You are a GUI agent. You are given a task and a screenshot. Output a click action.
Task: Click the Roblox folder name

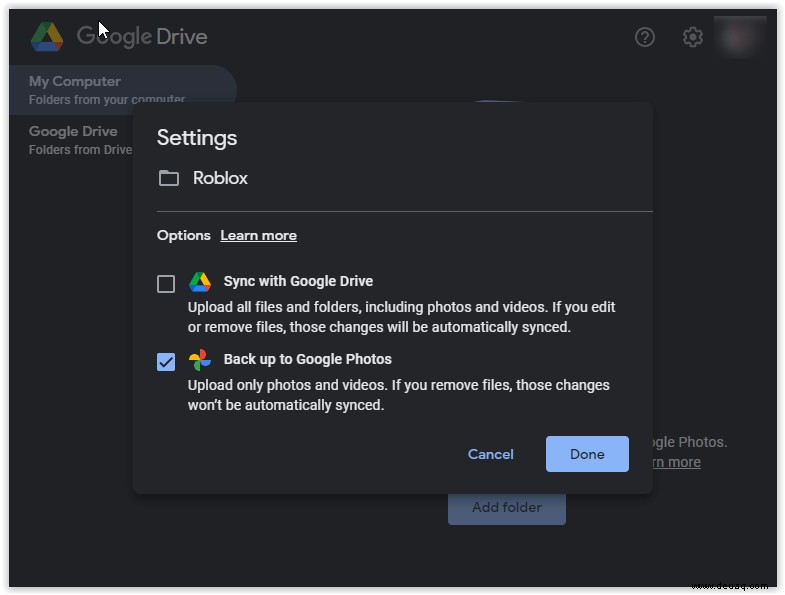point(220,178)
